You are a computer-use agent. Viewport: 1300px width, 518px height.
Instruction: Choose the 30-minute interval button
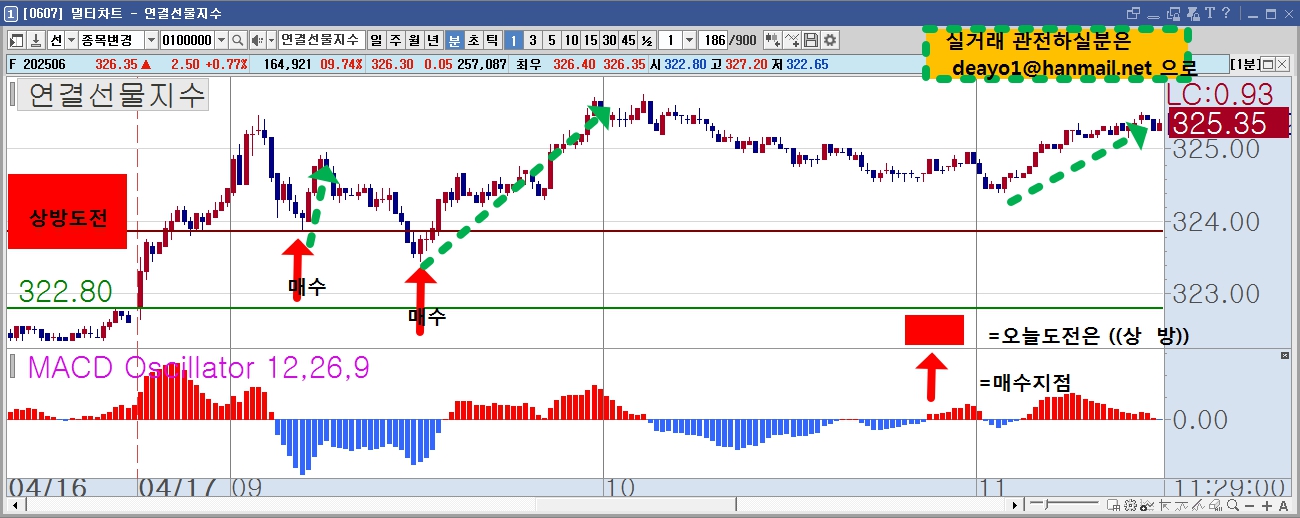coord(609,40)
